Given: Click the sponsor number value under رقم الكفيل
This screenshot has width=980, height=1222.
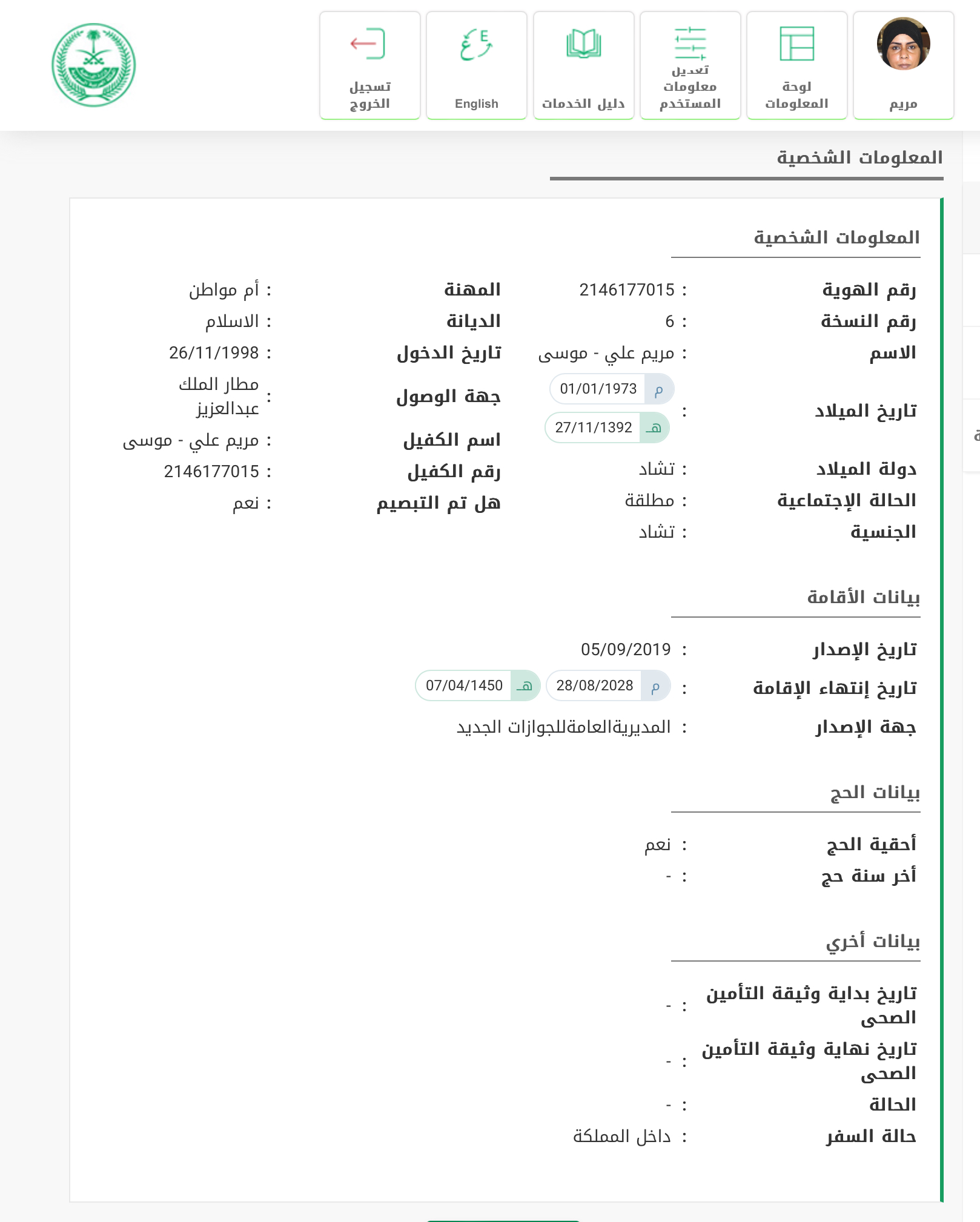Looking at the screenshot, I should 211,471.
